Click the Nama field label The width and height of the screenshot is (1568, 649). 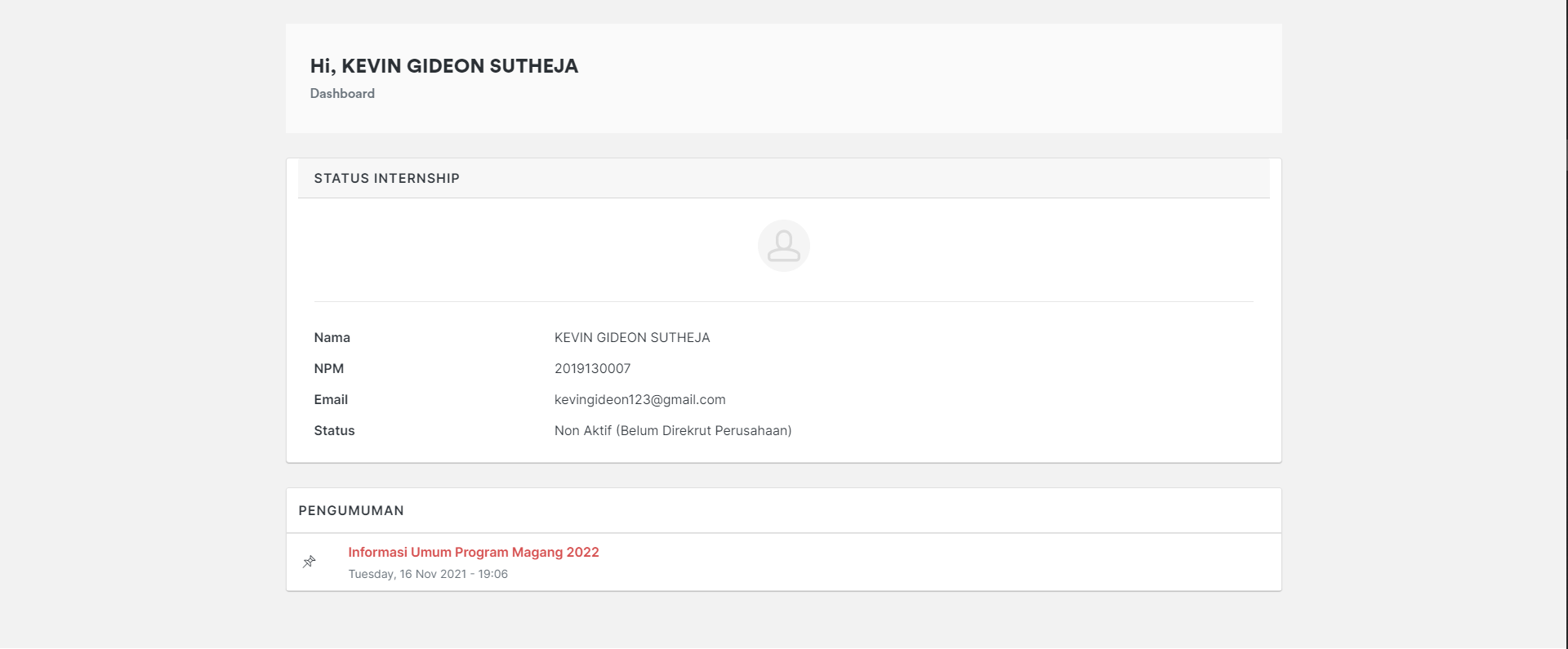click(332, 338)
